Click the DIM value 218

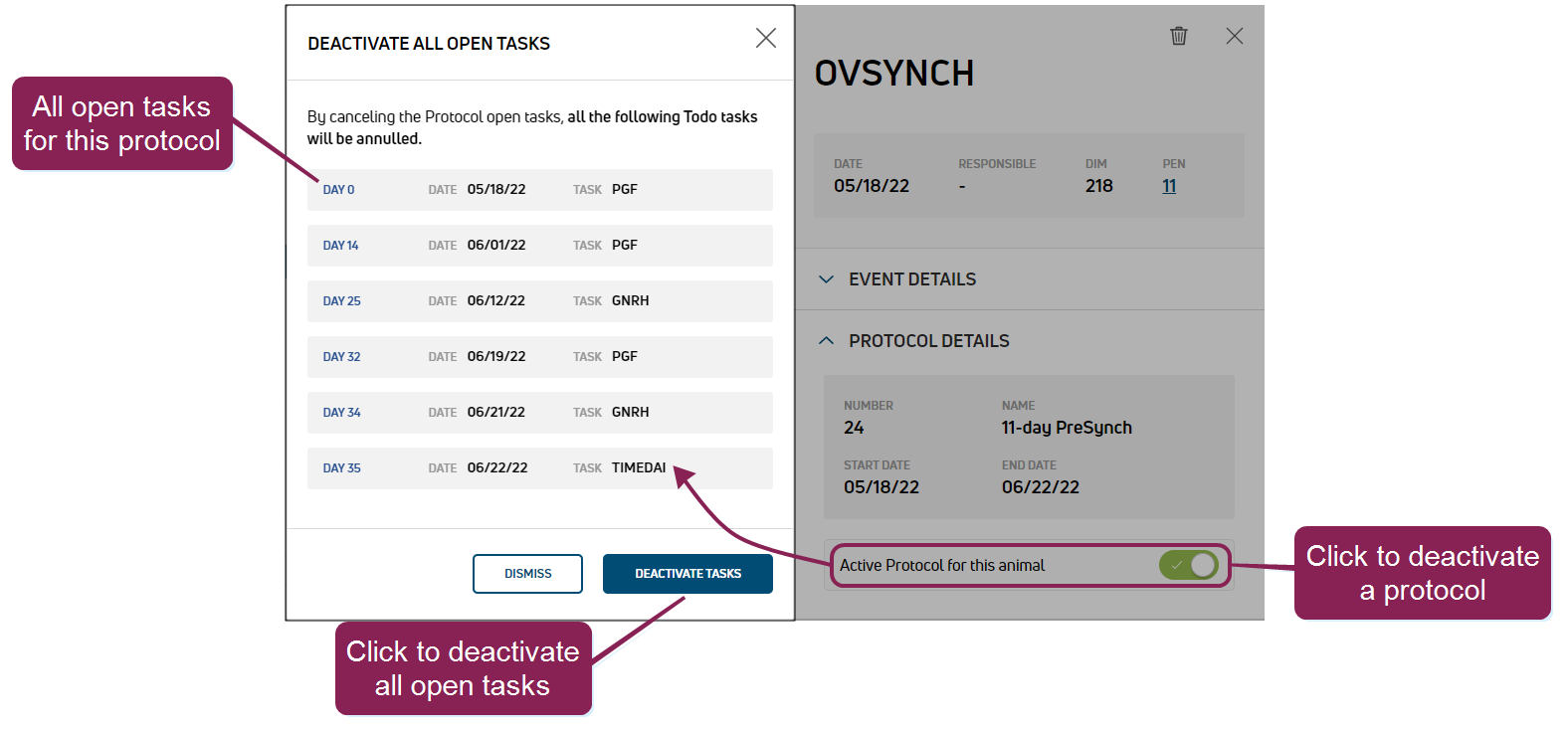tap(1098, 186)
